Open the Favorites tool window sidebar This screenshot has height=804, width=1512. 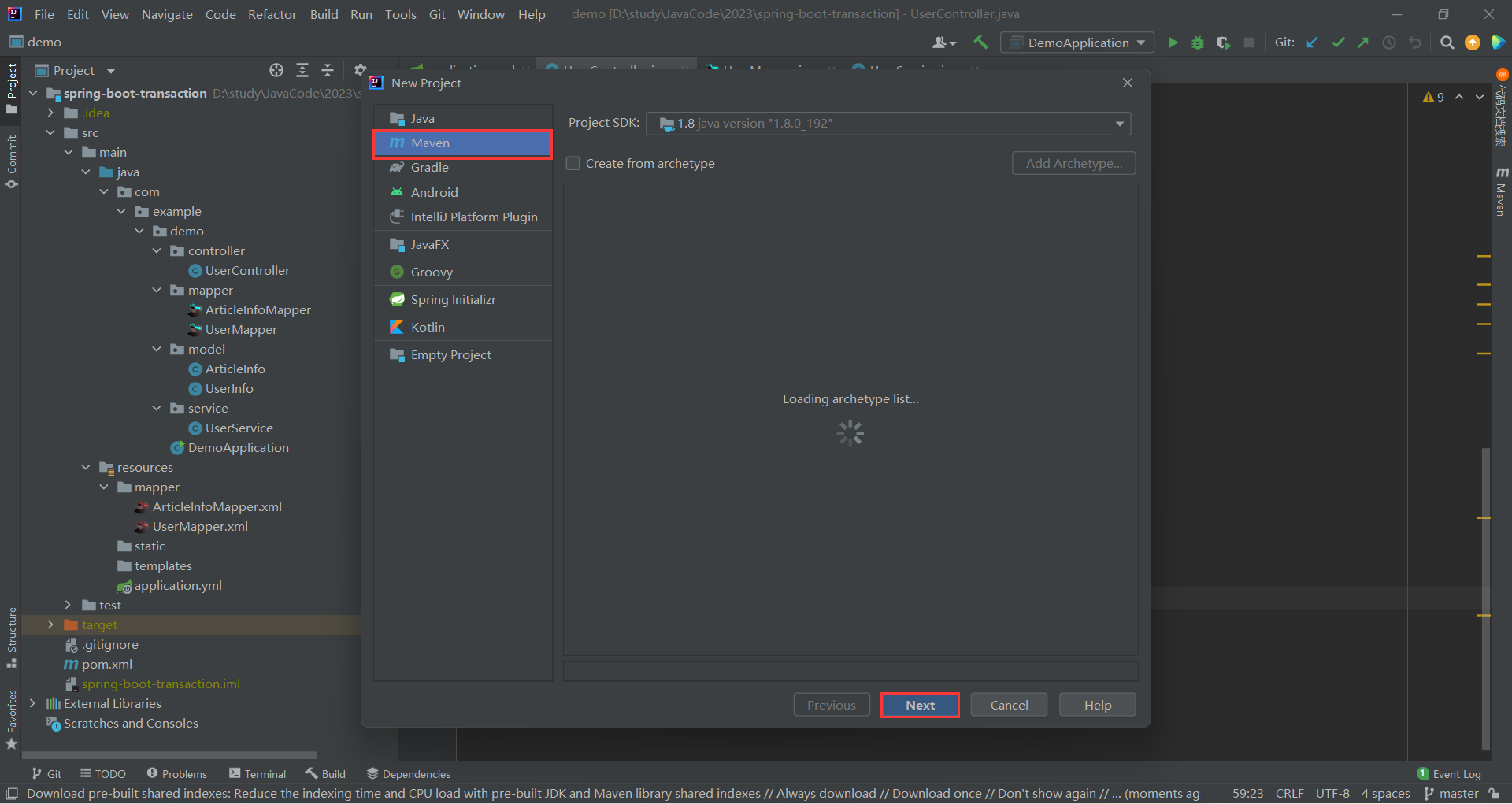coord(11,719)
